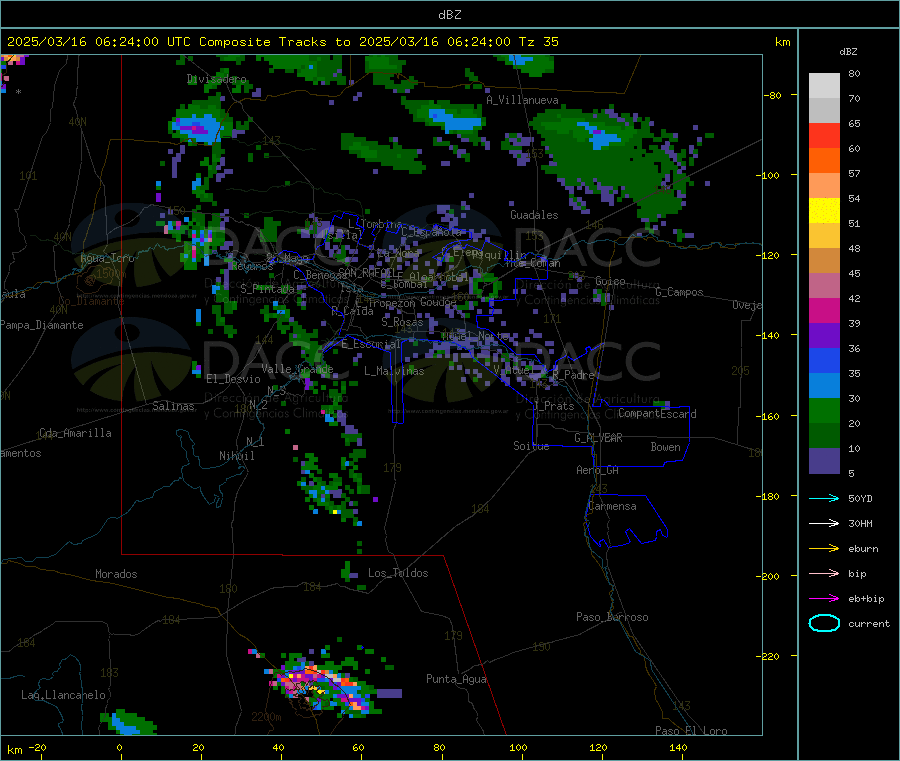This screenshot has height=761, width=900.
Task: Click the 'Morados' map label
Action: coord(116,574)
